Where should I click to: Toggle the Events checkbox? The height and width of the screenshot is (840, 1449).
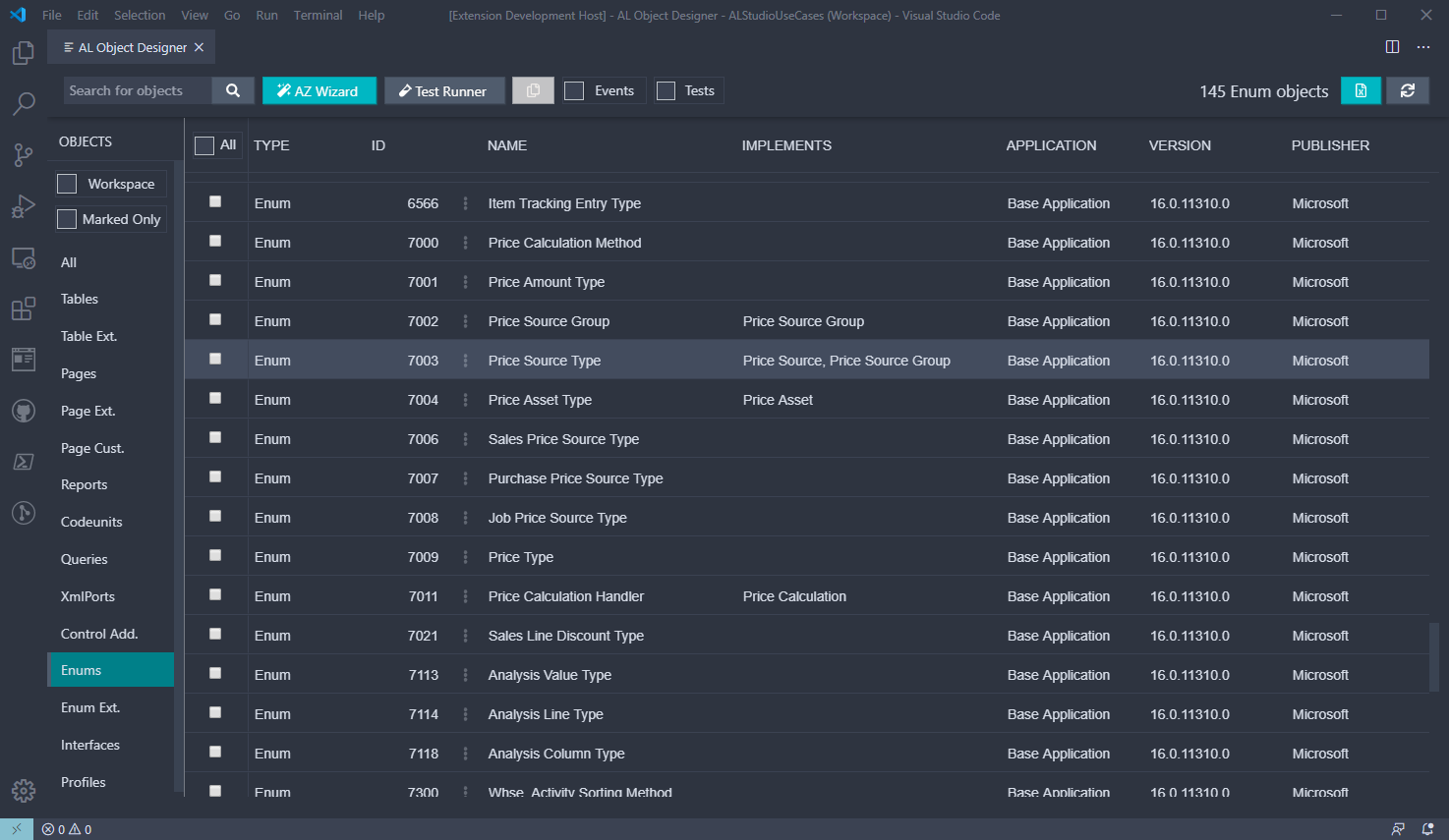tap(575, 90)
